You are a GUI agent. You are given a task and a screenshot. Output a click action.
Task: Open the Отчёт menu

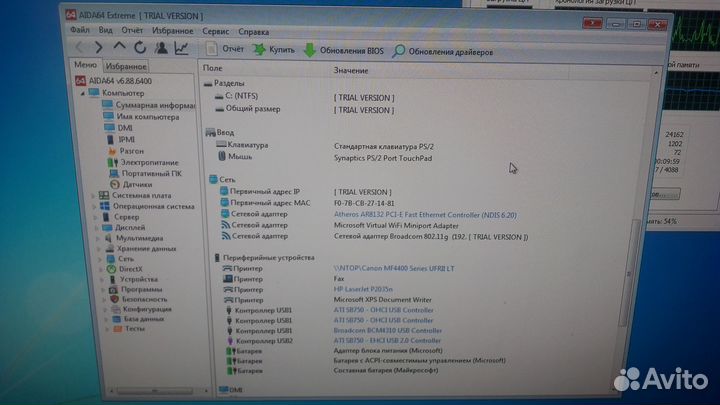tap(132, 30)
